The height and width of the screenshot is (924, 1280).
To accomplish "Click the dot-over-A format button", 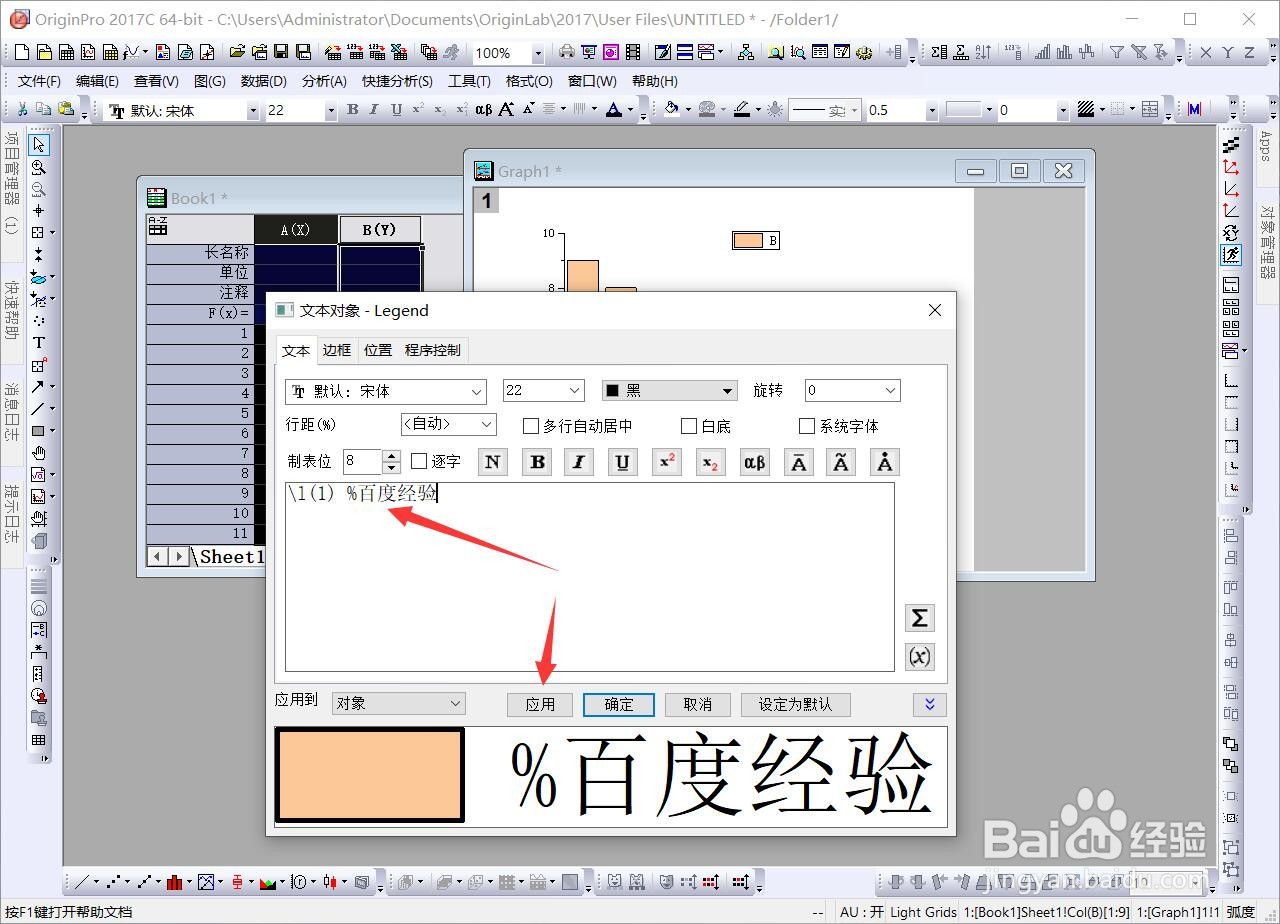I will pos(885,462).
